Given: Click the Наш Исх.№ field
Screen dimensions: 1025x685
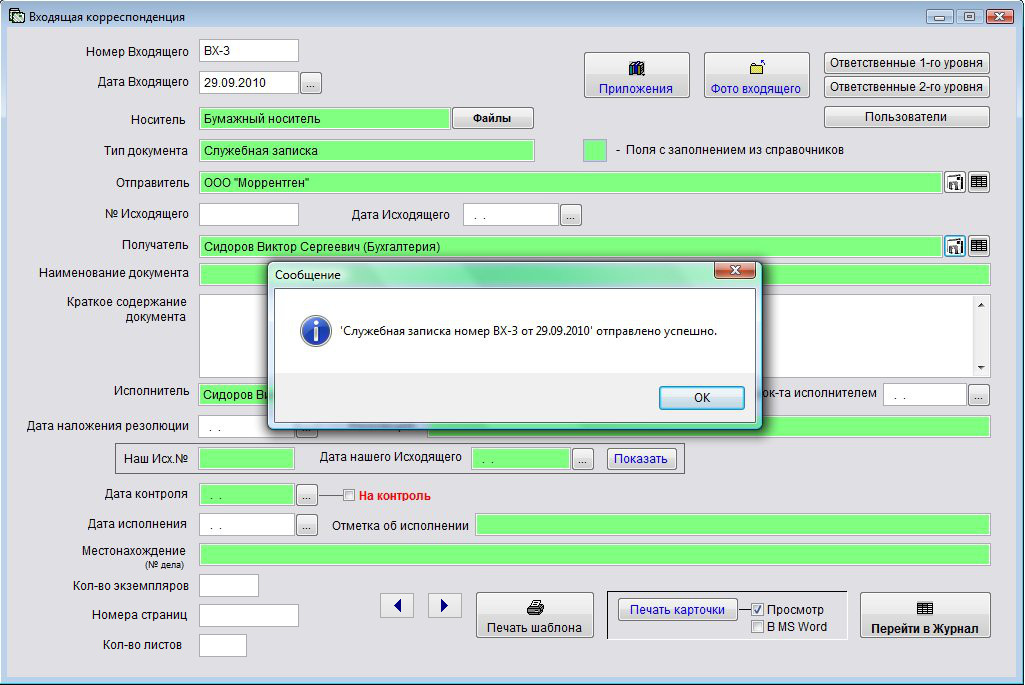Looking at the screenshot, I should click(246, 459).
